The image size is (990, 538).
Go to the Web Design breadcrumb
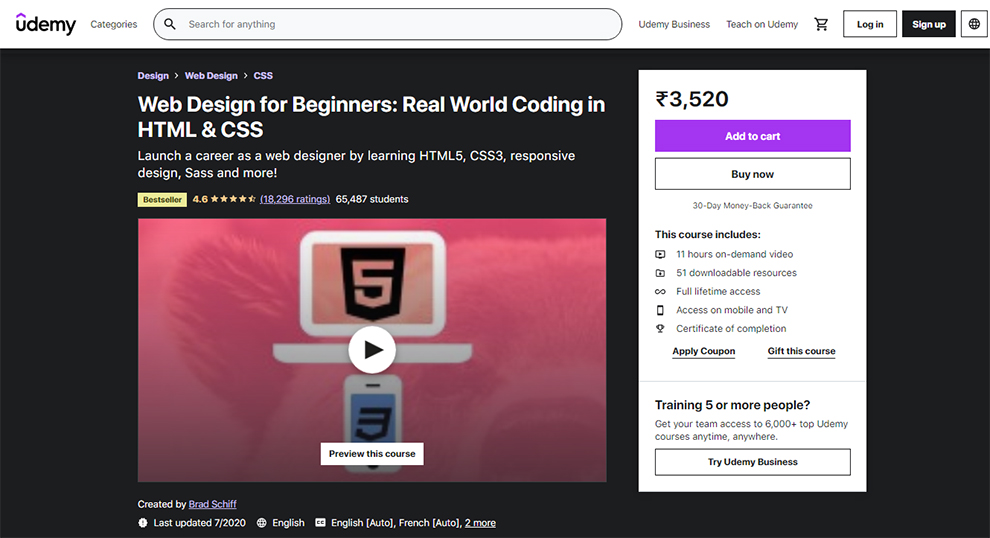[x=211, y=76]
